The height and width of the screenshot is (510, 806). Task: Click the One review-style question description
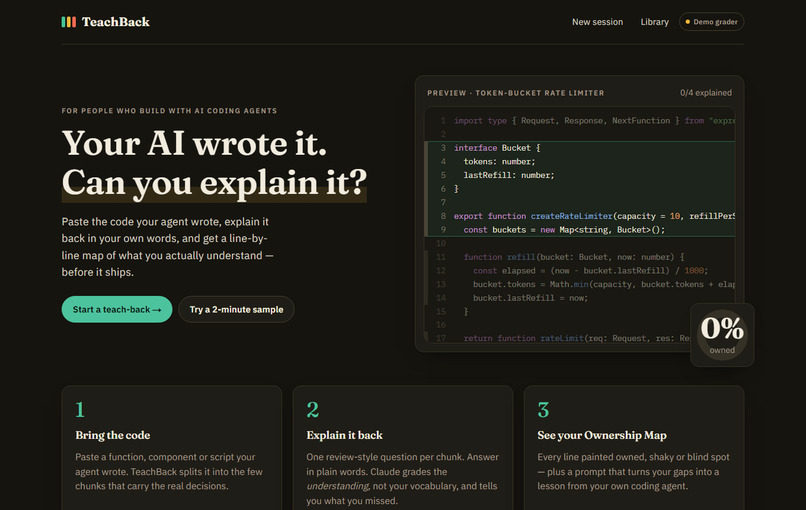402,479
